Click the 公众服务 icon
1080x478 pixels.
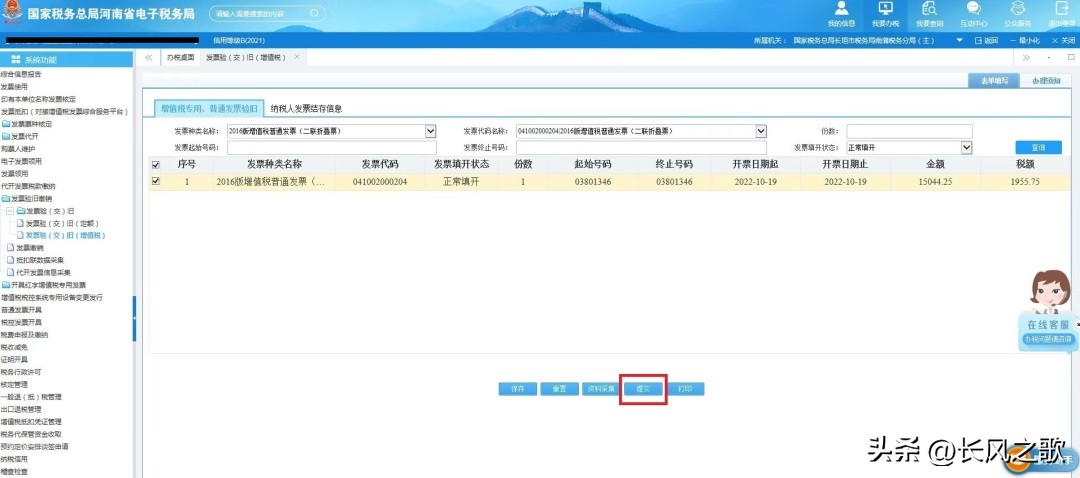coord(1017,10)
